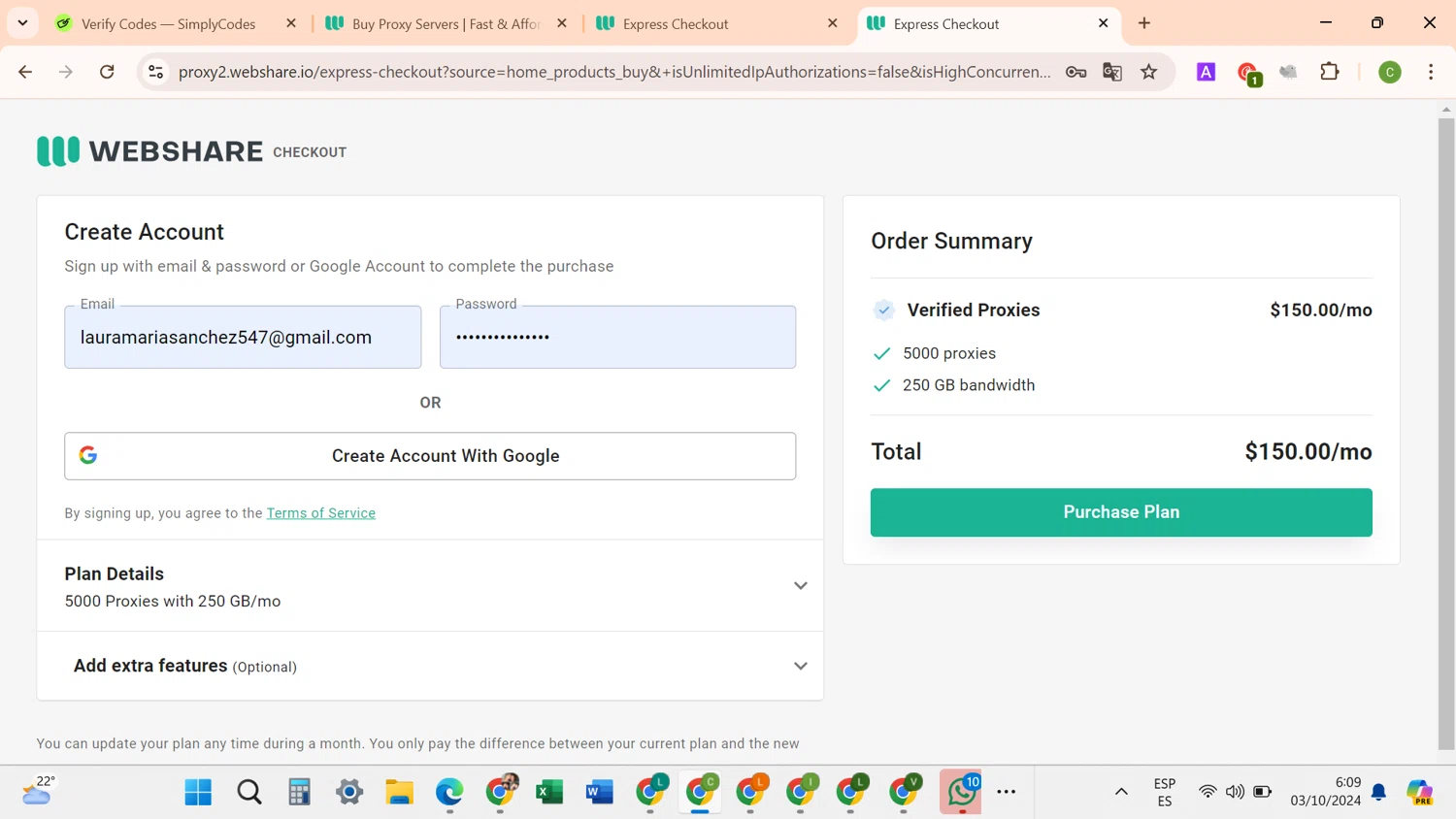Open Word from the taskbar

pos(600,792)
